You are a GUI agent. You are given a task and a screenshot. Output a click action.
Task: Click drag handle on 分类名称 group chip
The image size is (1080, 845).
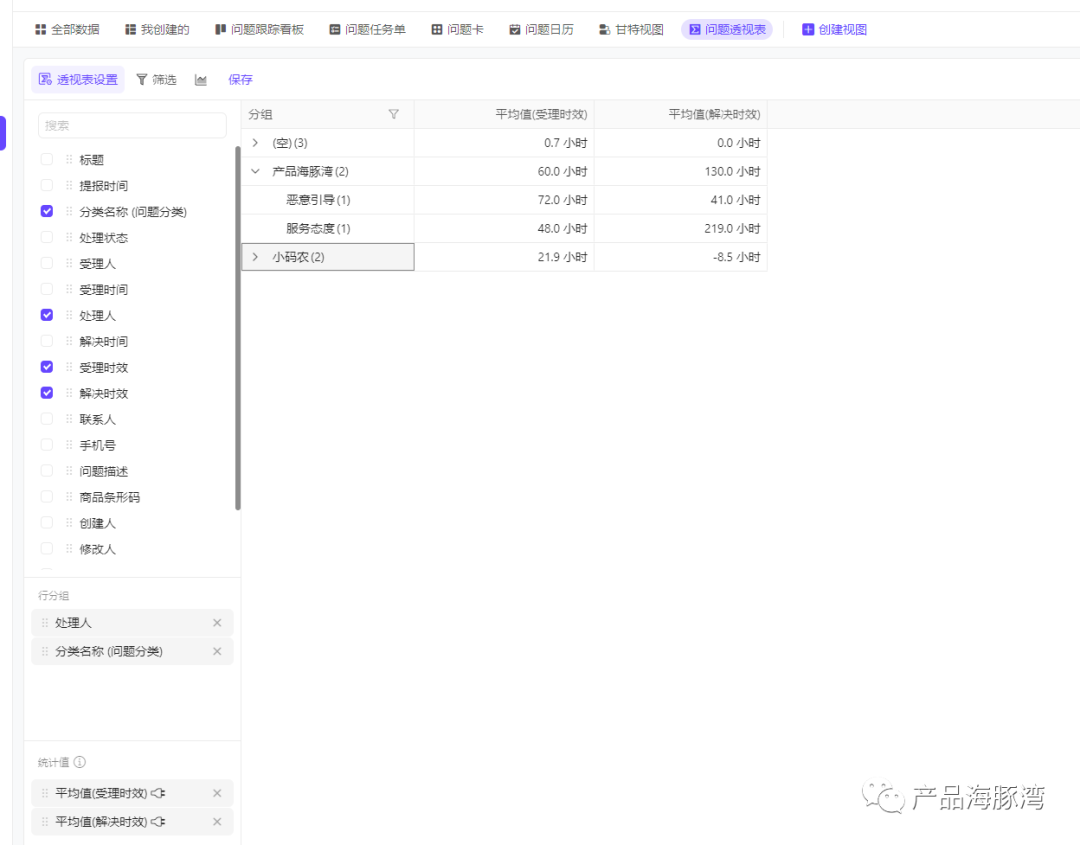tap(45, 651)
